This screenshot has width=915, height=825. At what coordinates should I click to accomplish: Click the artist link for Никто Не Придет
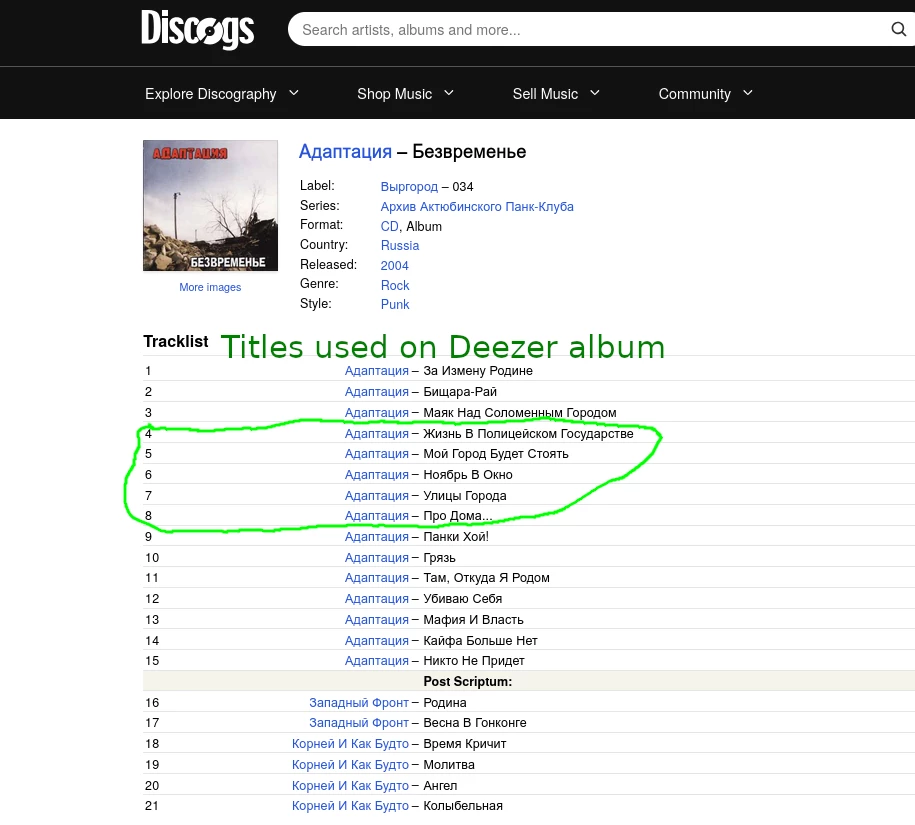coord(376,660)
